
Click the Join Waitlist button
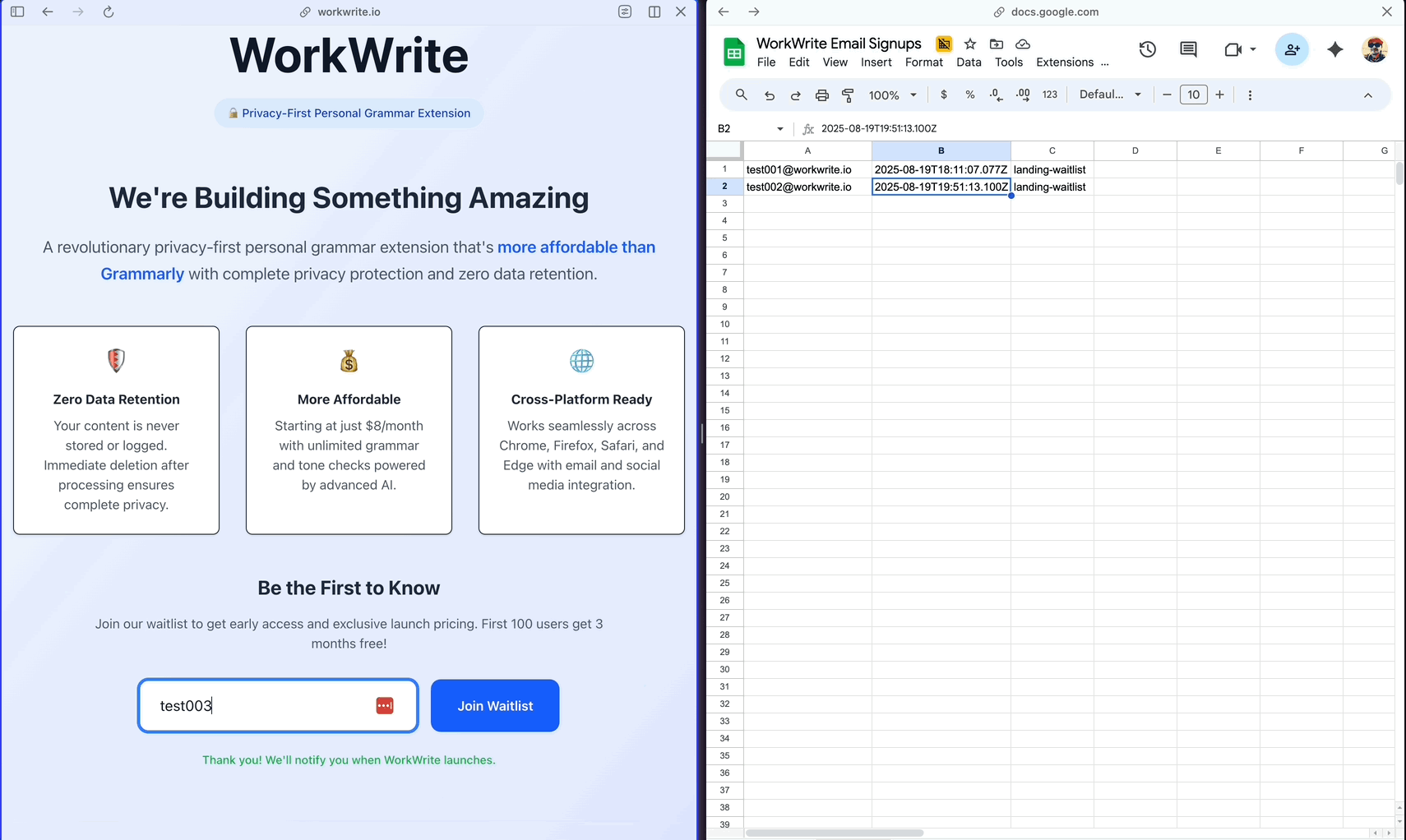coord(494,705)
